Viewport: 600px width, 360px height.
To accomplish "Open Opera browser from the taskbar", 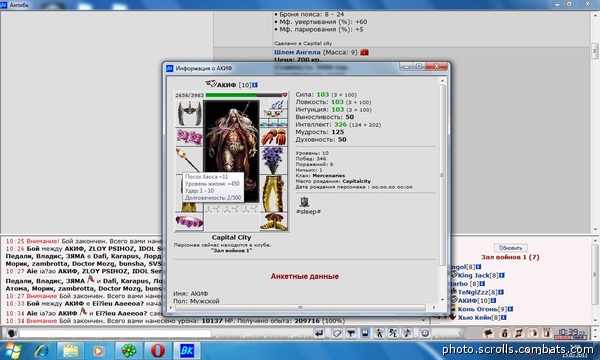I will (x=157, y=351).
